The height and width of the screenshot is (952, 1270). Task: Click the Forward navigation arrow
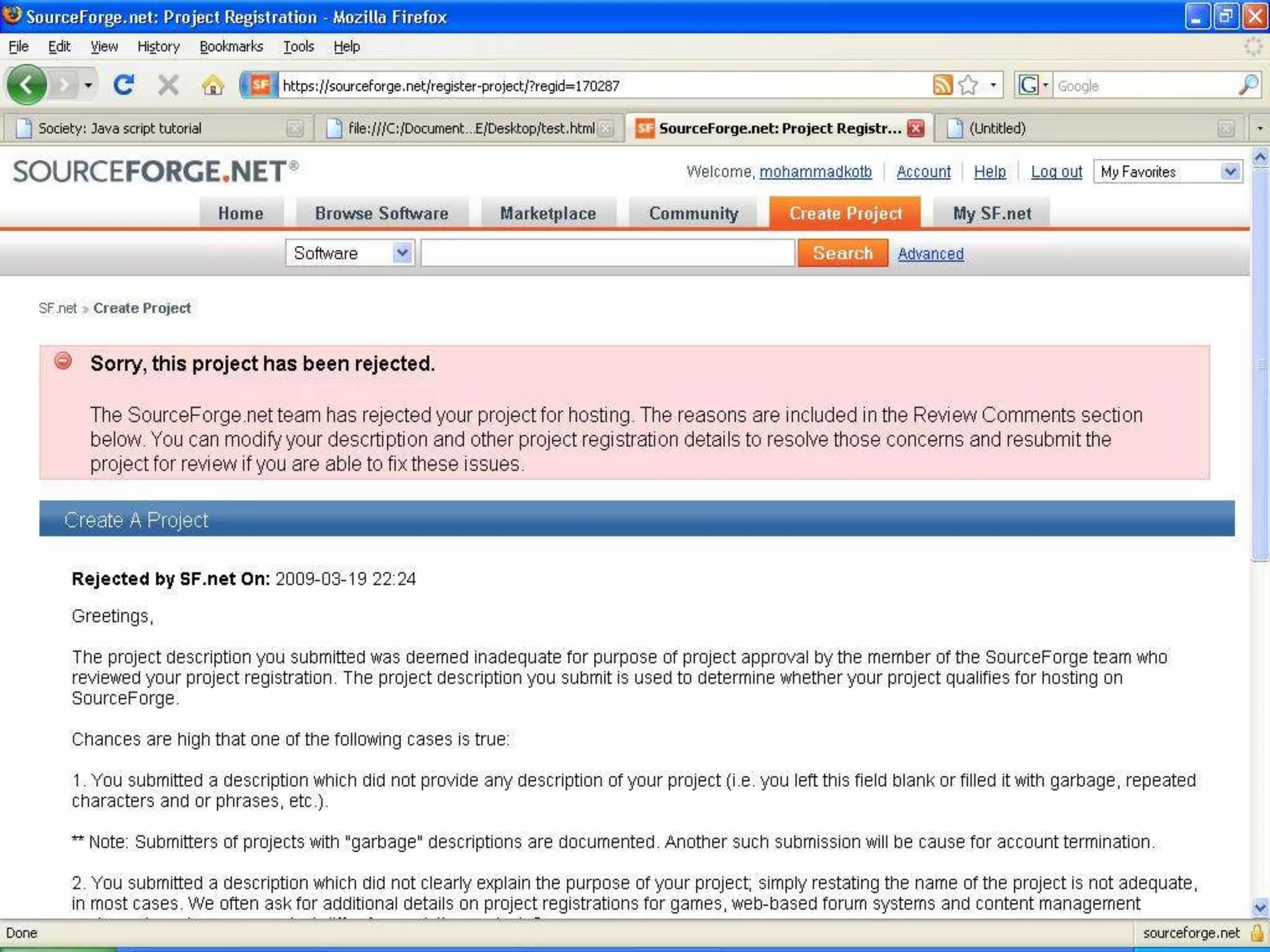pos(63,85)
